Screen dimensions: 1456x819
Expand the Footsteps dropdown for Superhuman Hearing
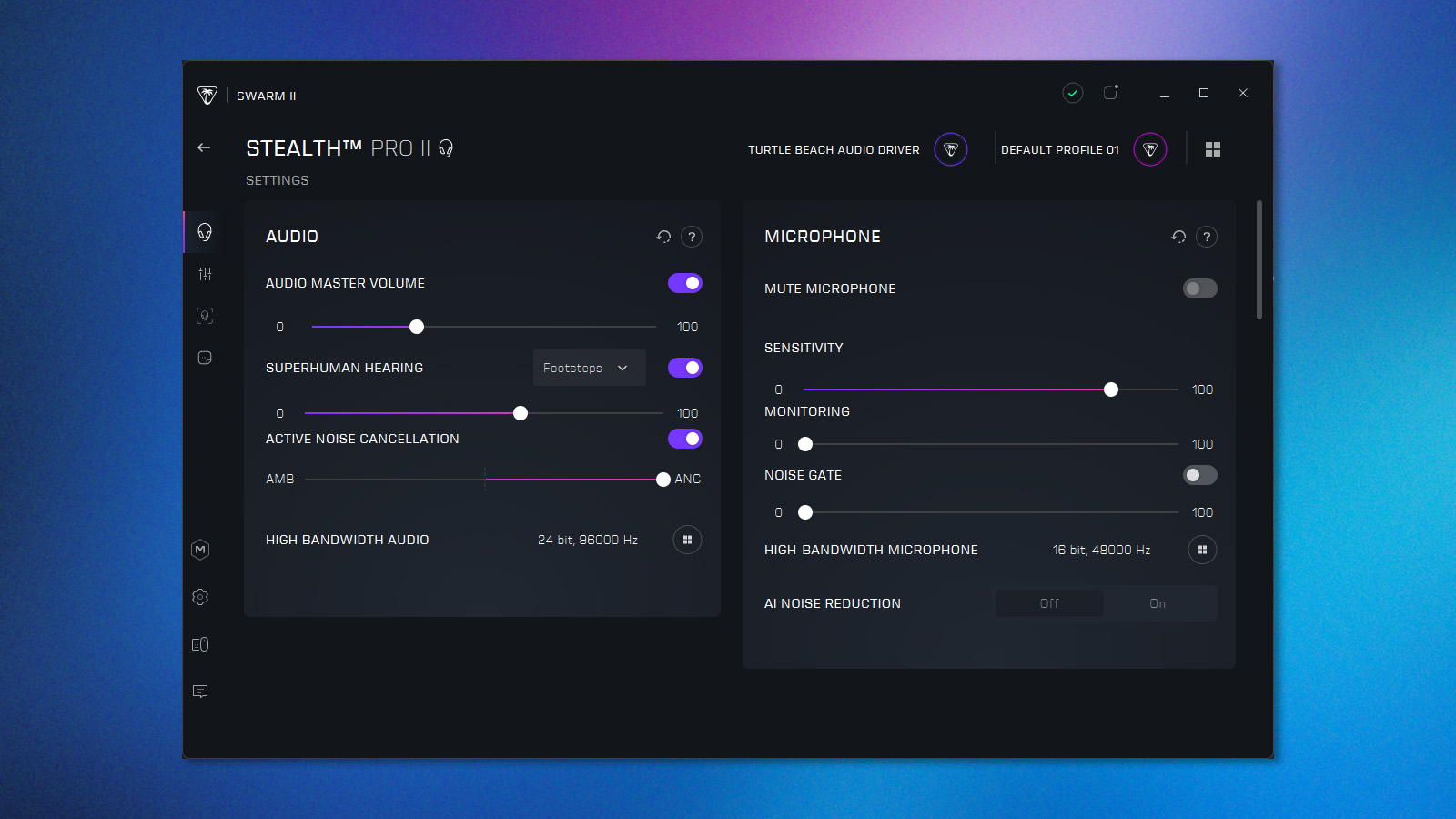point(589,368)
